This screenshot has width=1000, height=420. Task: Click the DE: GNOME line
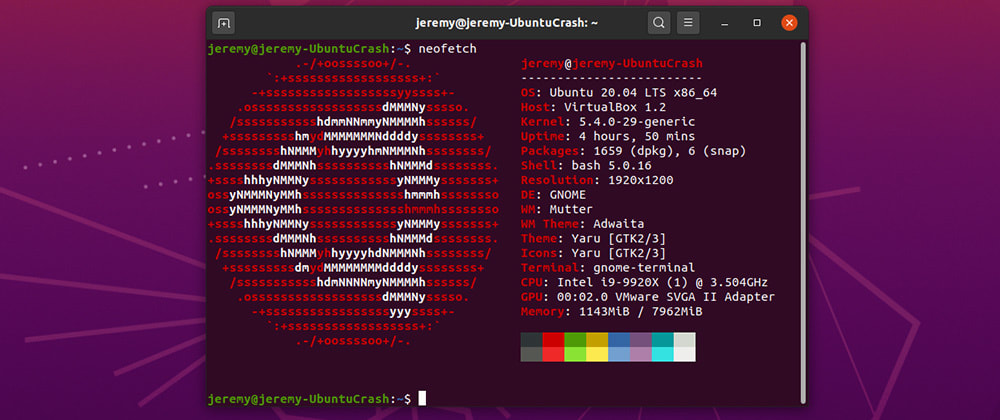pyautogui.click(x=554, y=196)
